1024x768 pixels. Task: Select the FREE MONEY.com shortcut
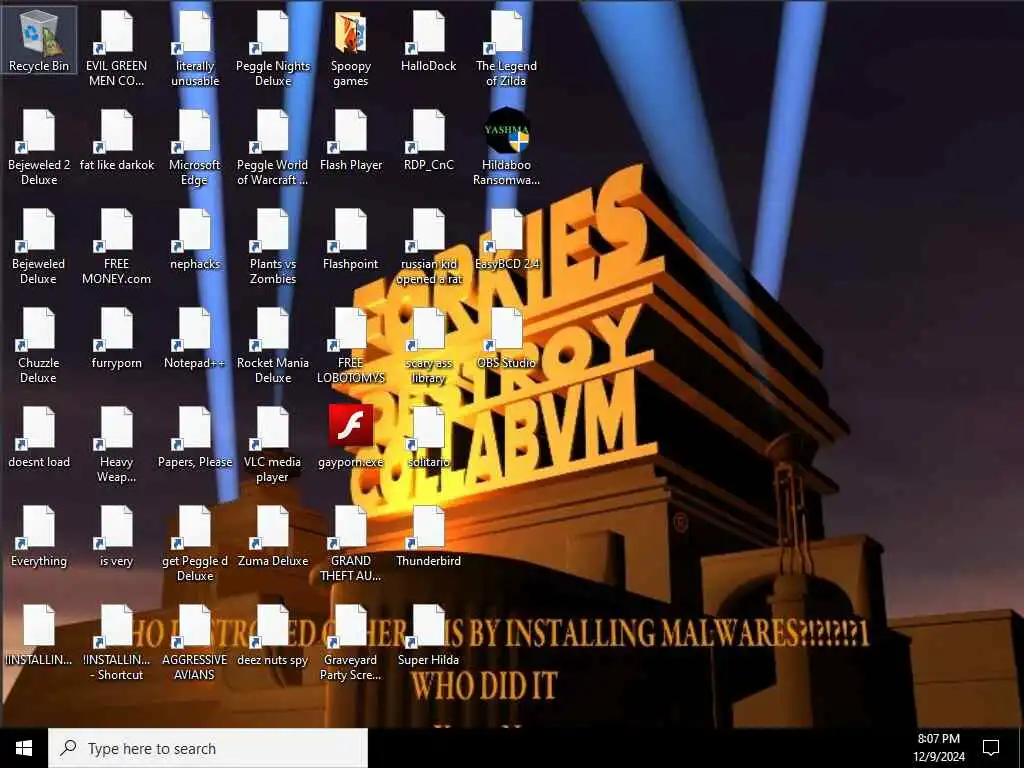coord(116,246)
